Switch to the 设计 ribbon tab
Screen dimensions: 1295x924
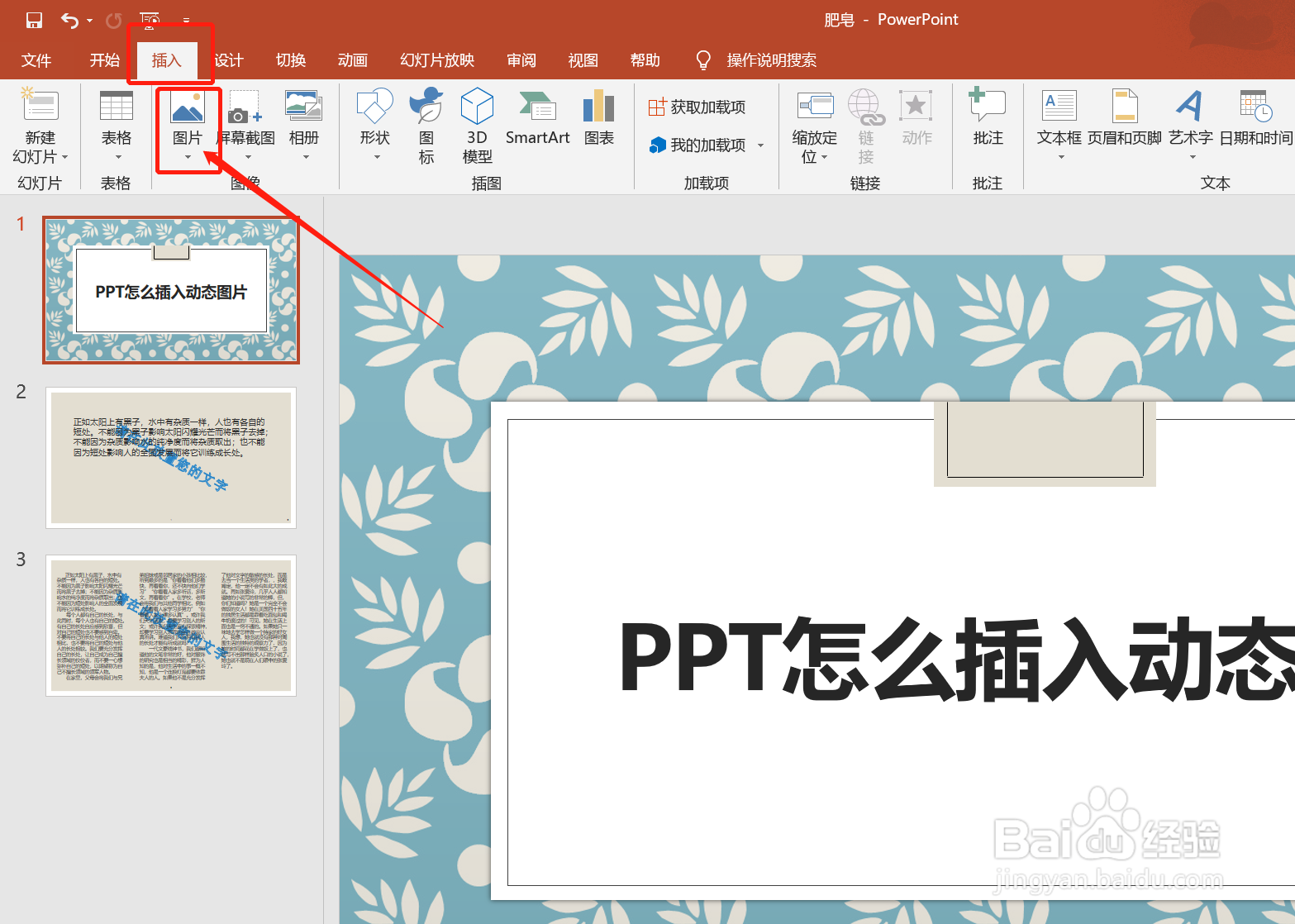[x=229, y=60]
